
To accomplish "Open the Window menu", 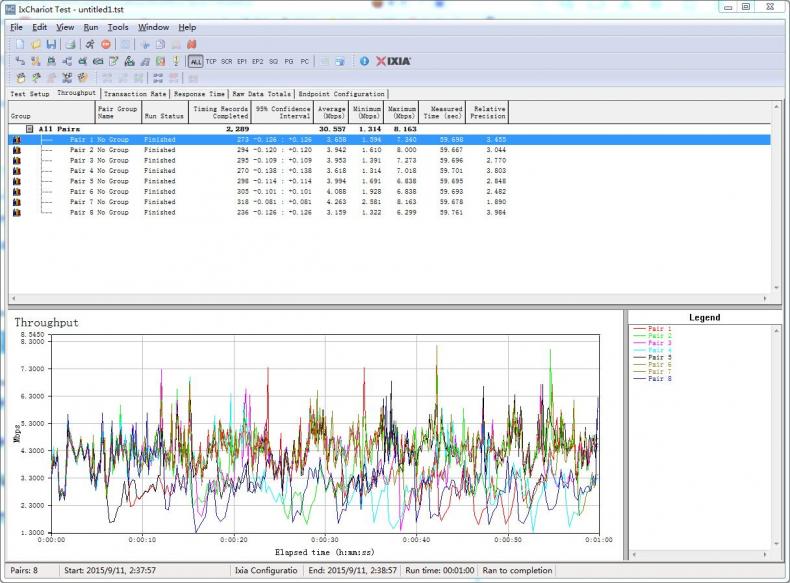I will click(153, 27).
